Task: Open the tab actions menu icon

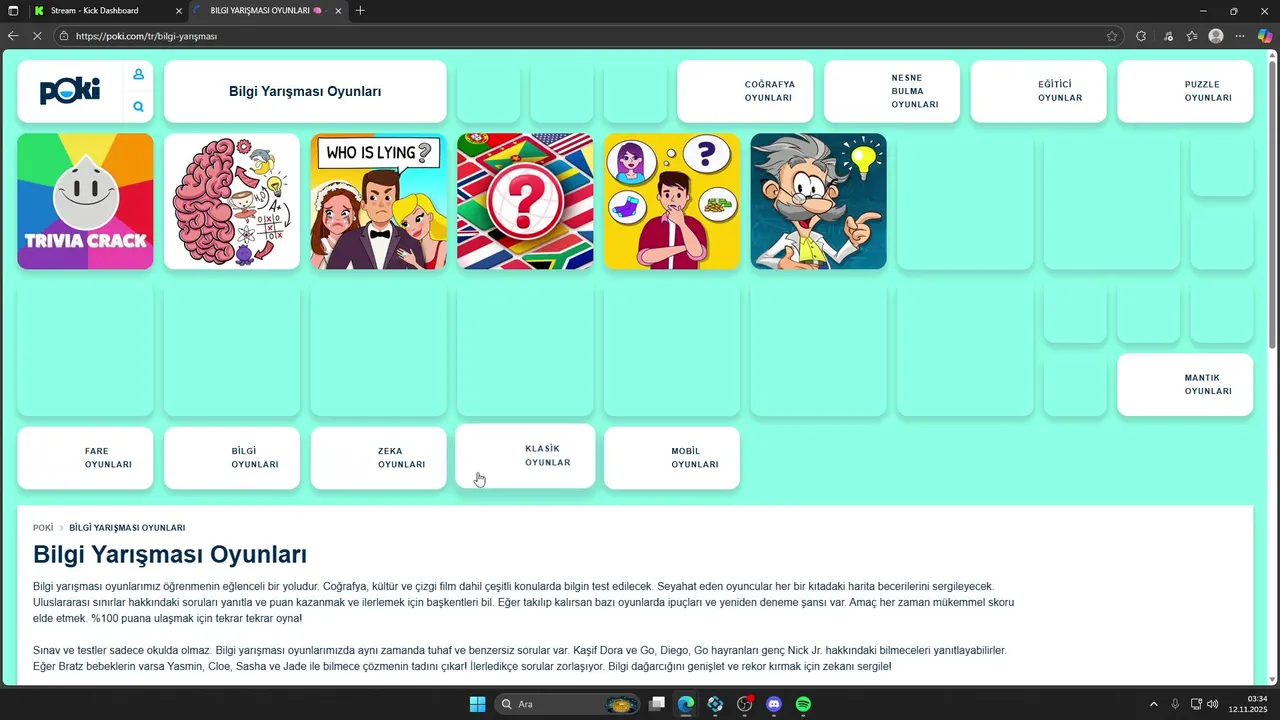Action: click(13, 11)
